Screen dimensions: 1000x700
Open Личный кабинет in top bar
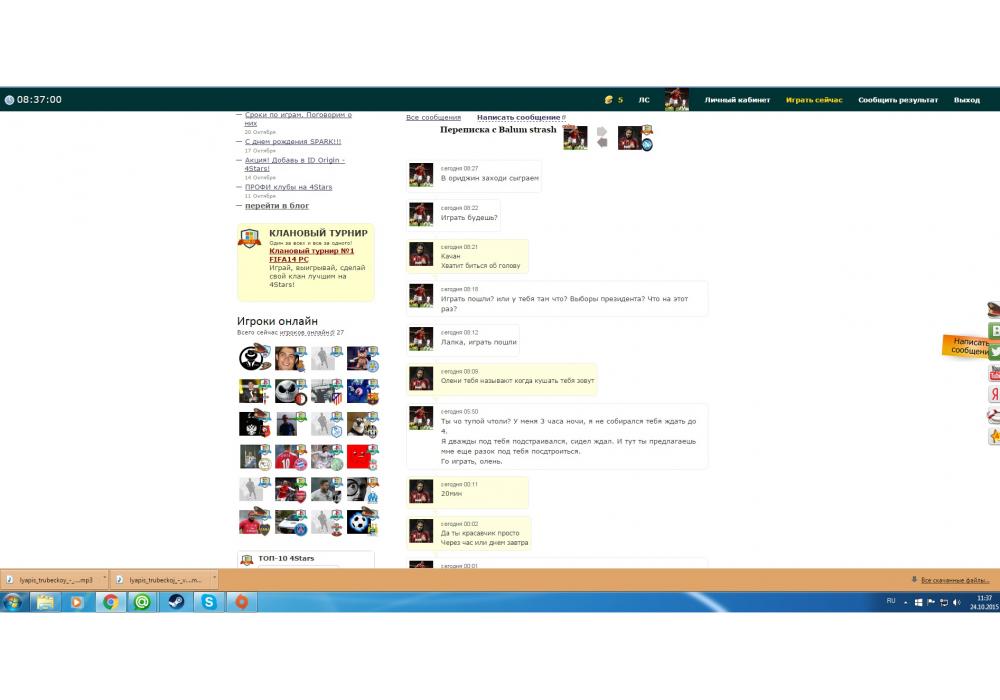click(737, 100)
